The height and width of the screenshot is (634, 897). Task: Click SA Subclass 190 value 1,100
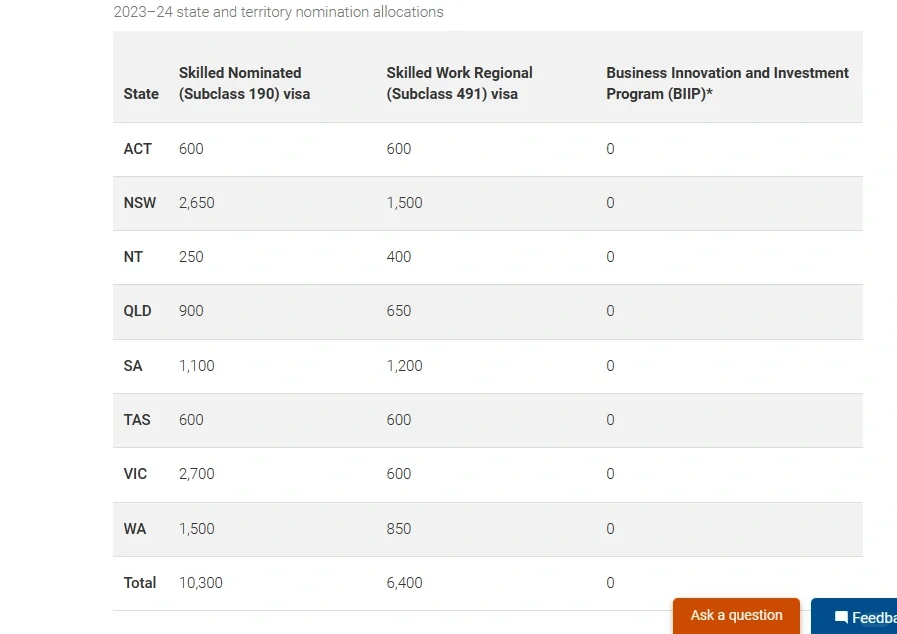coord(196,366)
